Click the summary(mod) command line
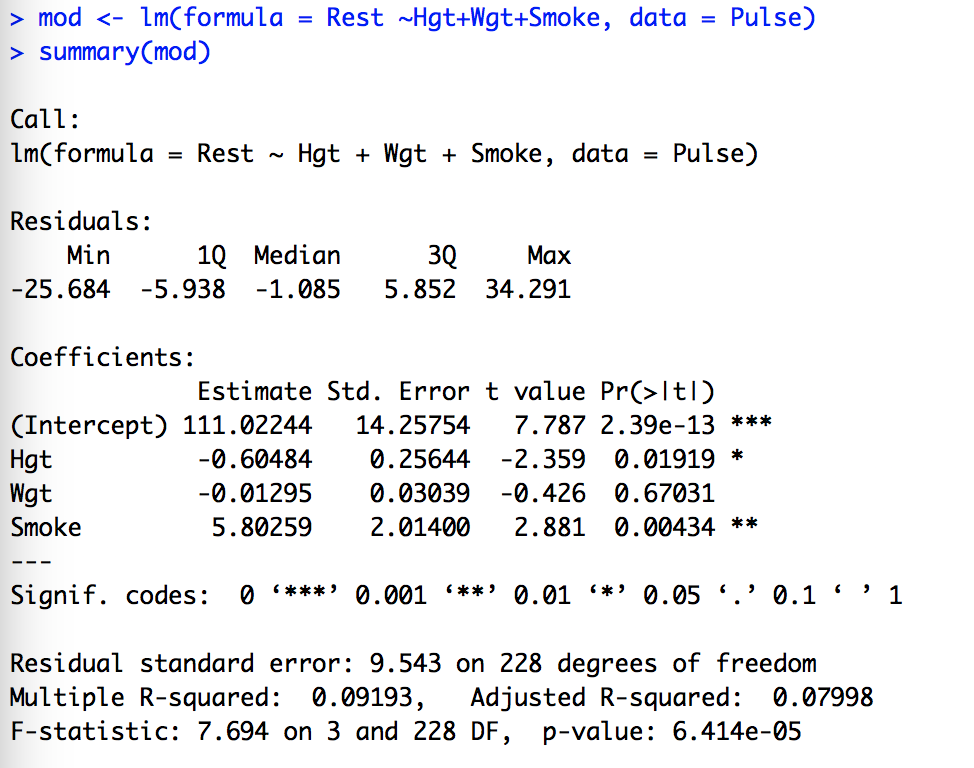 (x=125, y=52)
